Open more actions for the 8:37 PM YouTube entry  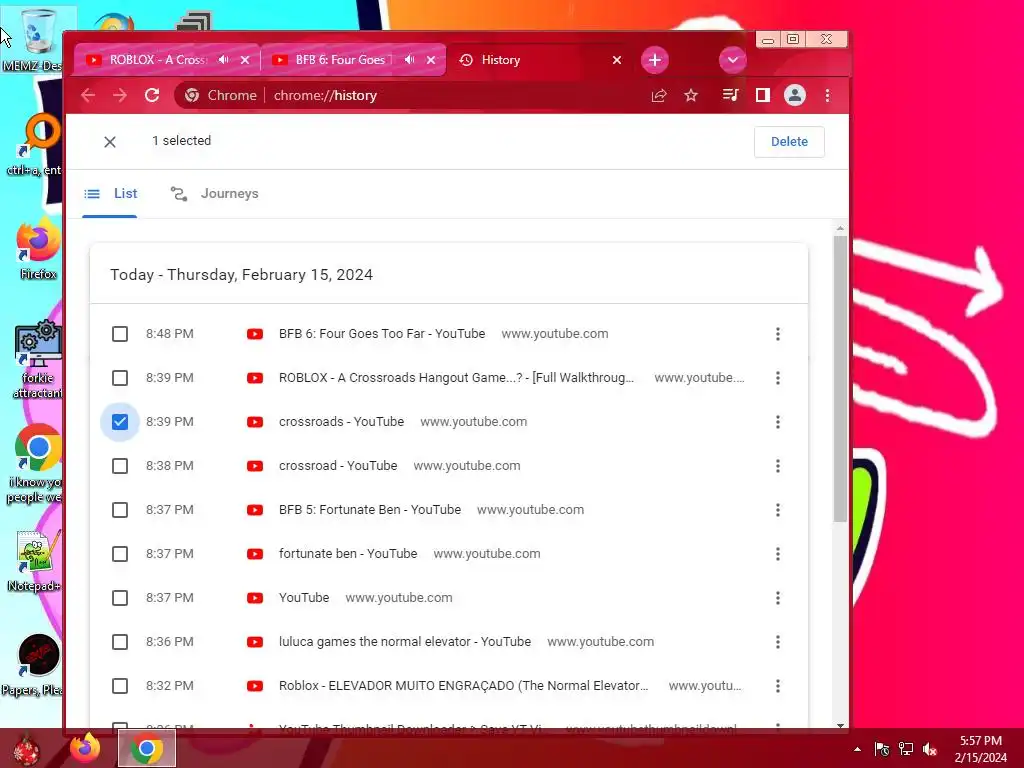coord(778,598)
